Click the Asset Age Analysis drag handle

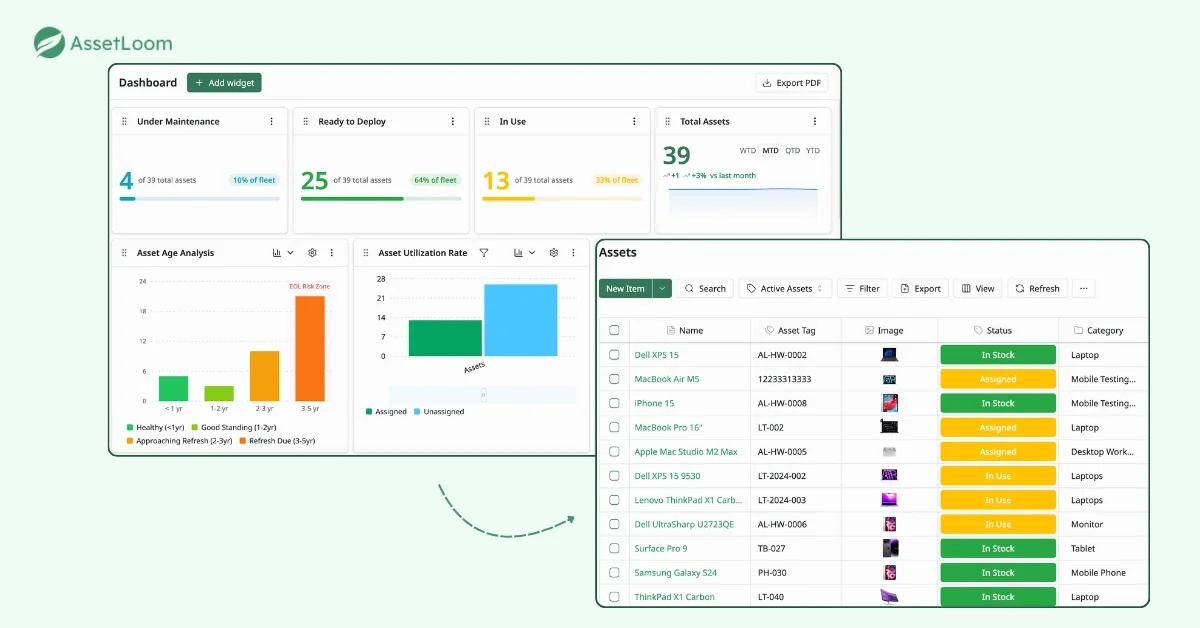pos(125,253)
